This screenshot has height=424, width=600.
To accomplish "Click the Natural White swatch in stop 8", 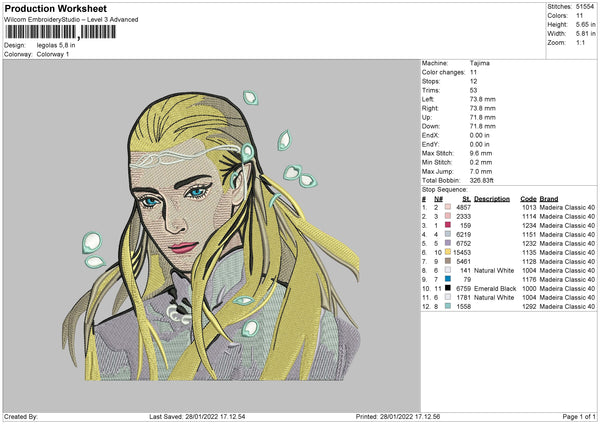I will 448,270.
